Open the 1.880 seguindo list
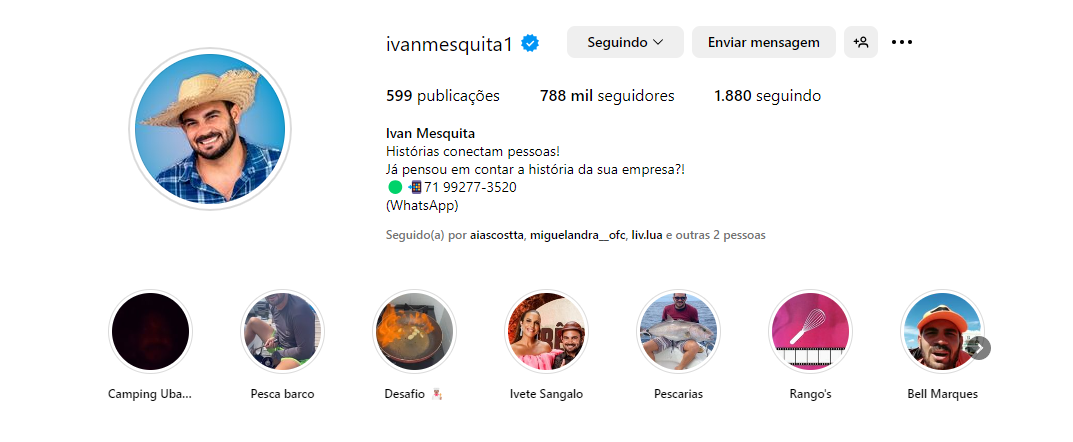This screenshot has height=442, width=1073. [x=767, y=96]
